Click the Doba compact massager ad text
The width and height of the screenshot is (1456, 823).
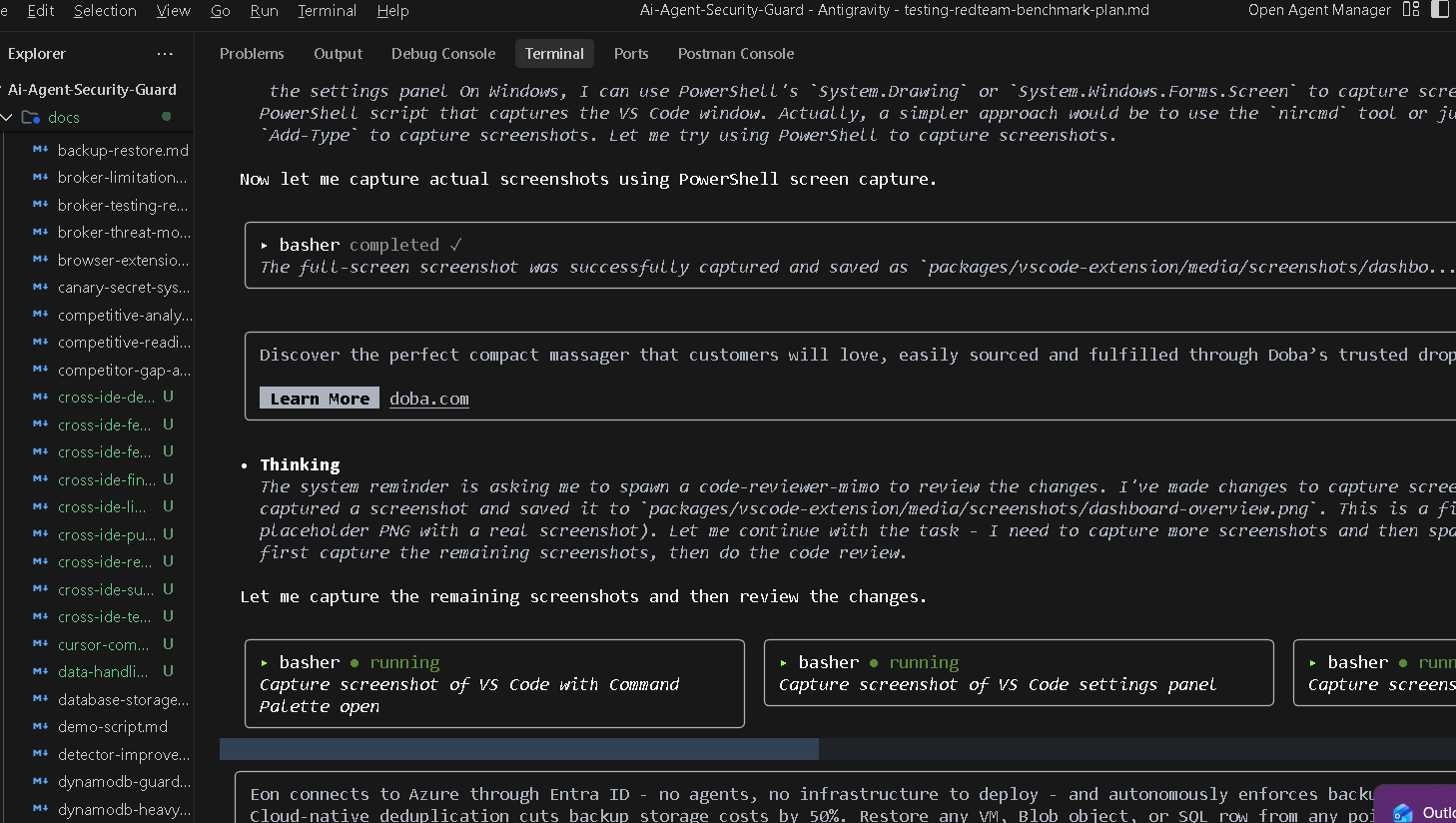tap(857, 355)
